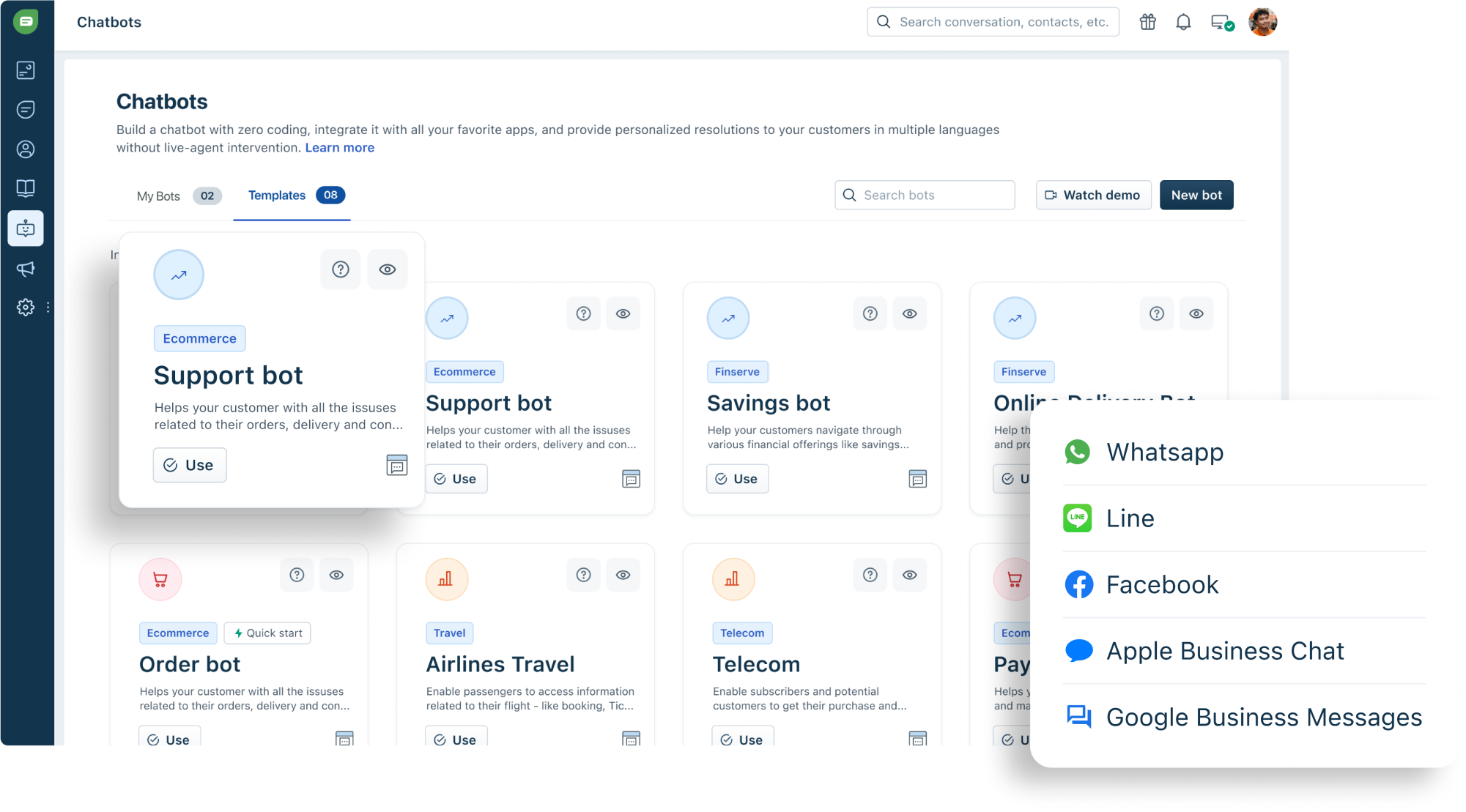Screen dimensions: 1466x812
Task: Click the Search bots input field
Action: tap(925, 195)
